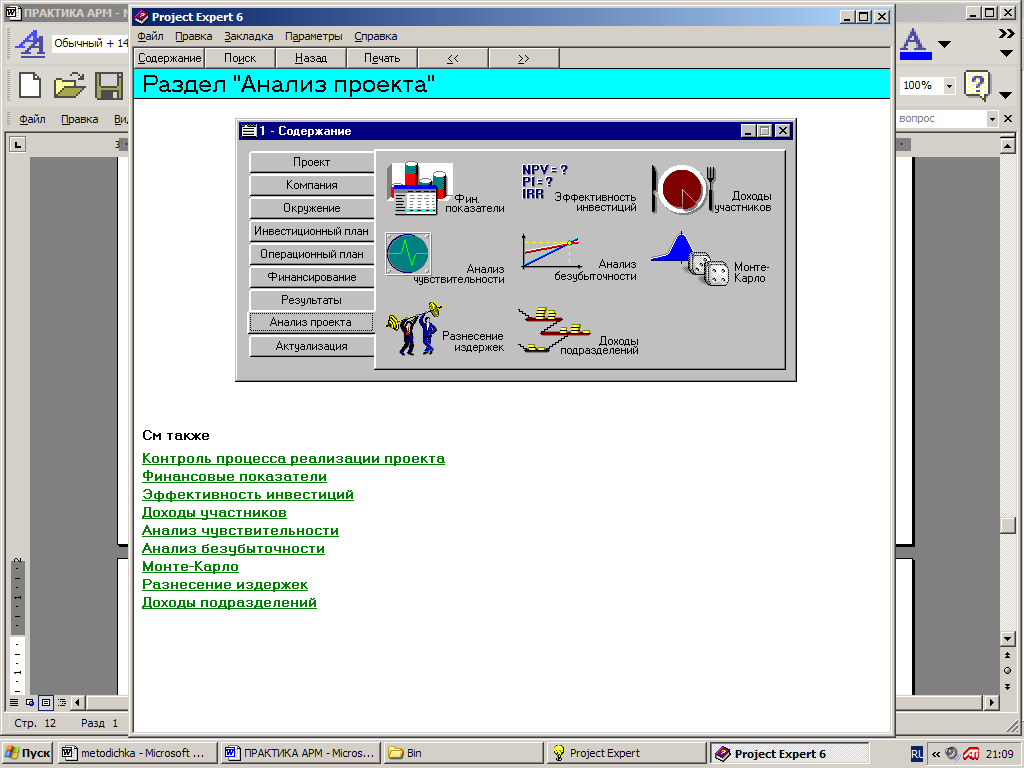The image size is (1024, 768).
Task: Click the Word help question mark icon
Action: click(977, 86)
